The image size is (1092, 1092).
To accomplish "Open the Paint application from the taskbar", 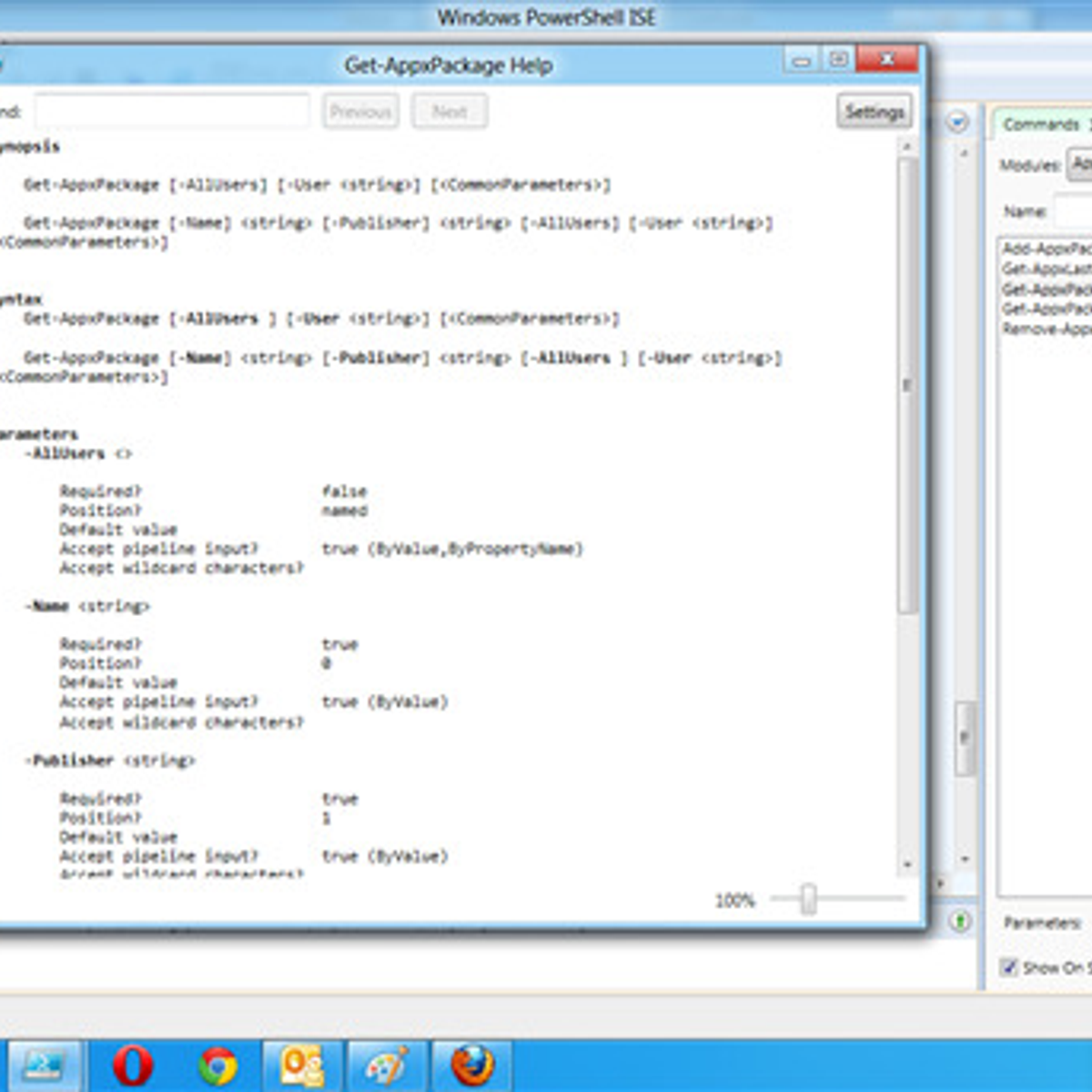I will [387, 1065].
